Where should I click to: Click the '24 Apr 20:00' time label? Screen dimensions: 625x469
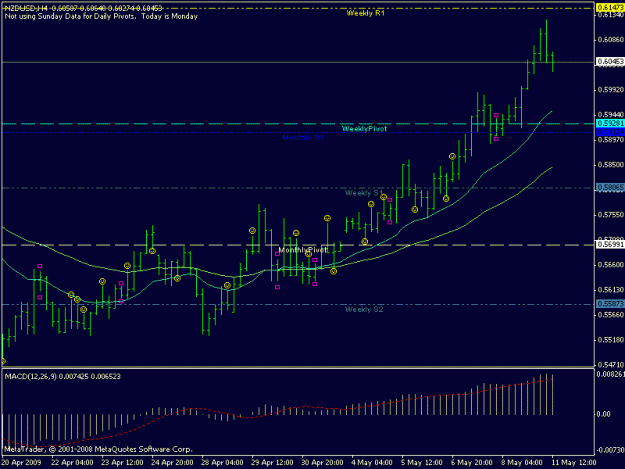tap(172, 463)
